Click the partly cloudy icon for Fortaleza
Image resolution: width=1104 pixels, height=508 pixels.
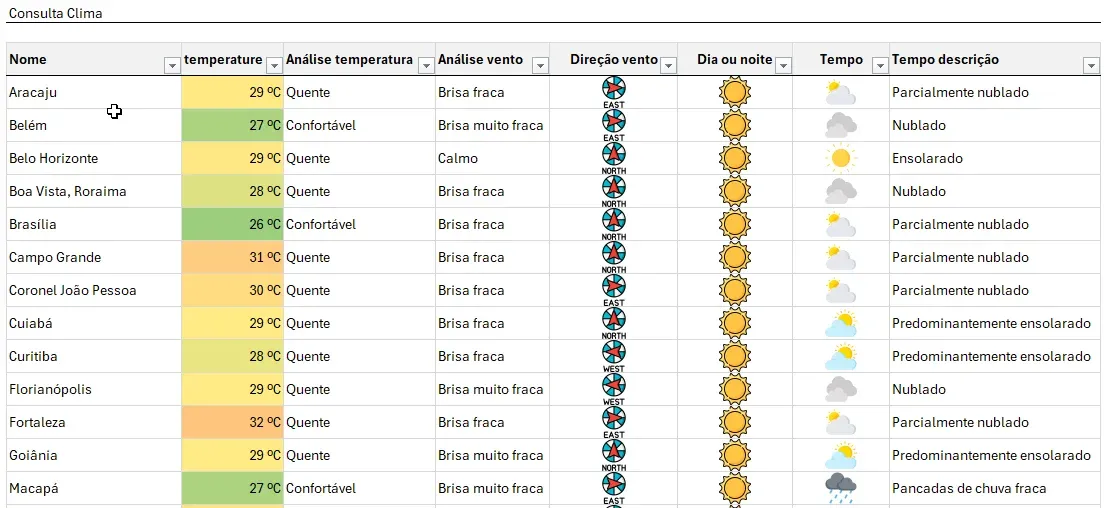[841, 423]
